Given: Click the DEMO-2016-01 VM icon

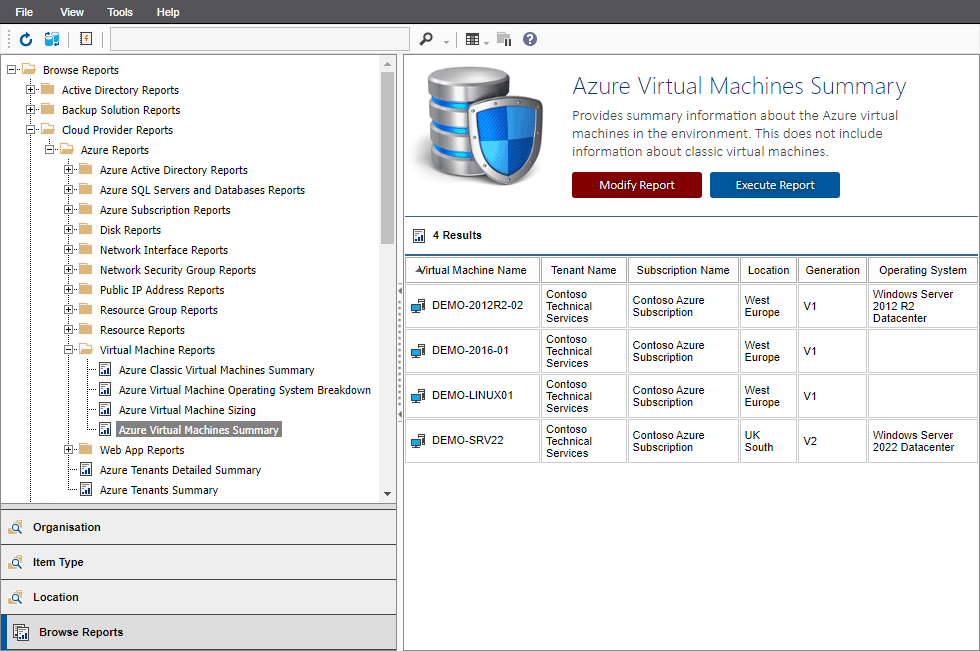Looking at the screenshot, I should (x=418, y=350).
